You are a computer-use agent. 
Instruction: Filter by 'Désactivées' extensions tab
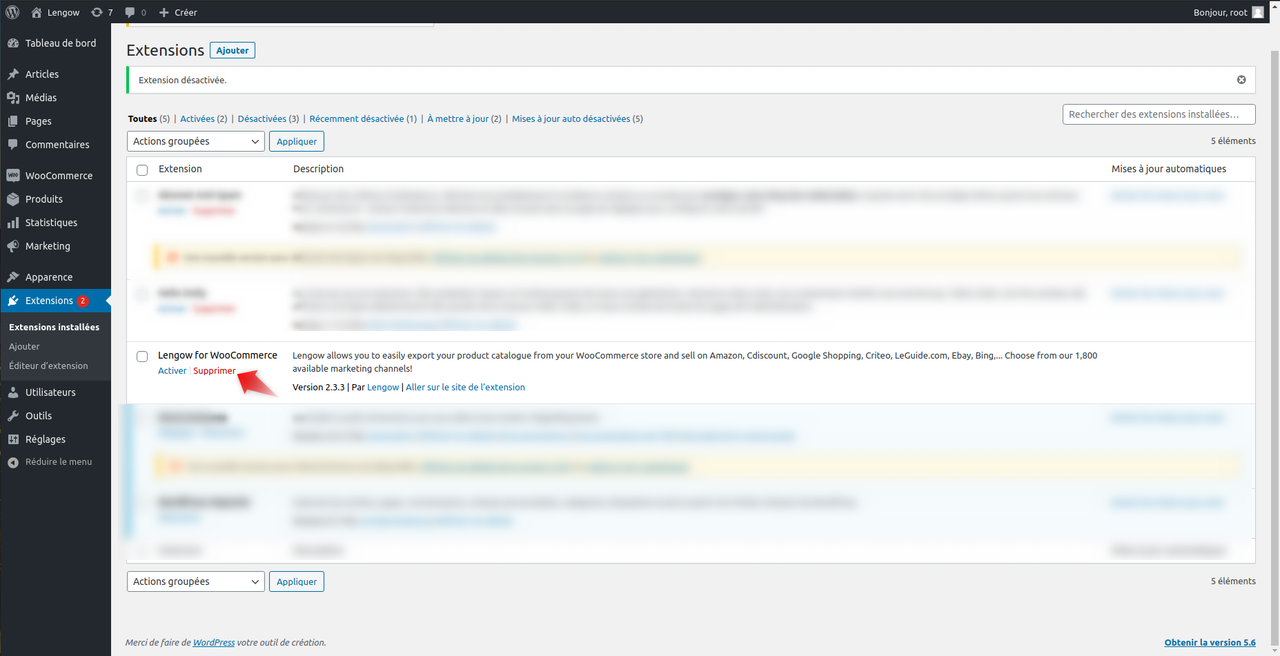(x=262, y=119)
